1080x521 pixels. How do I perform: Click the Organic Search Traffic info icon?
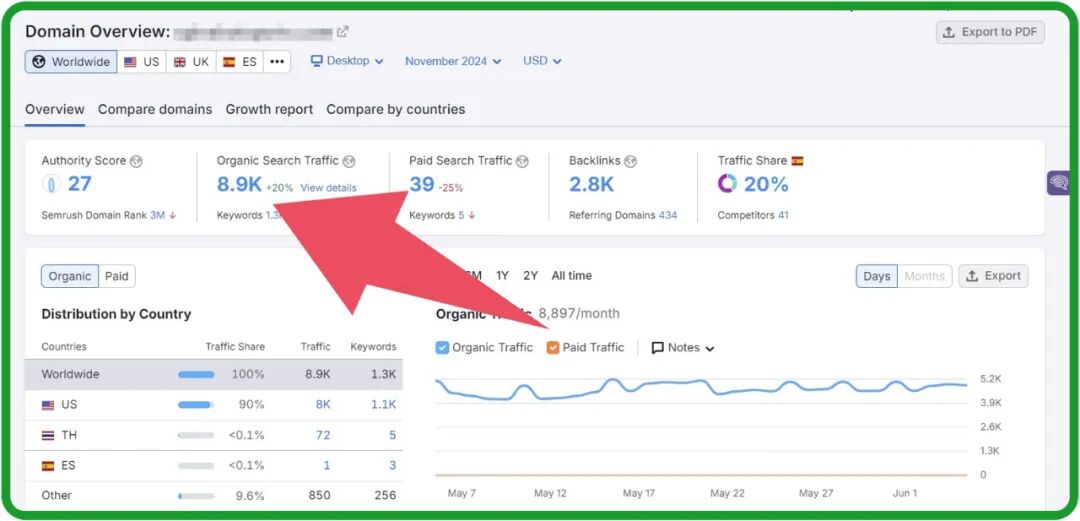pos(349,161)
